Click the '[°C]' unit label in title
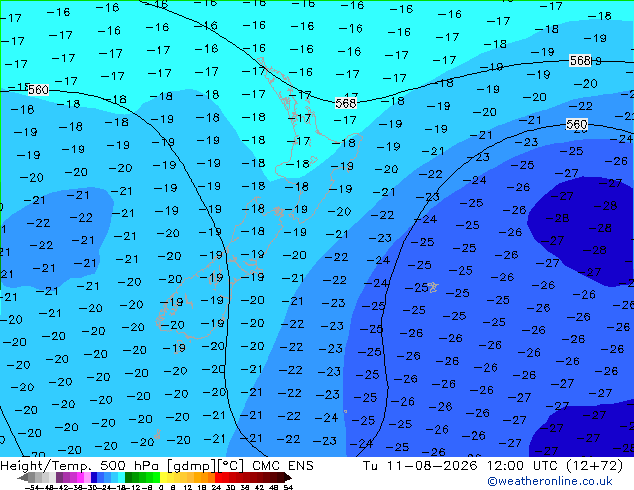The image size is (634, 490). [x=230, y=466]
